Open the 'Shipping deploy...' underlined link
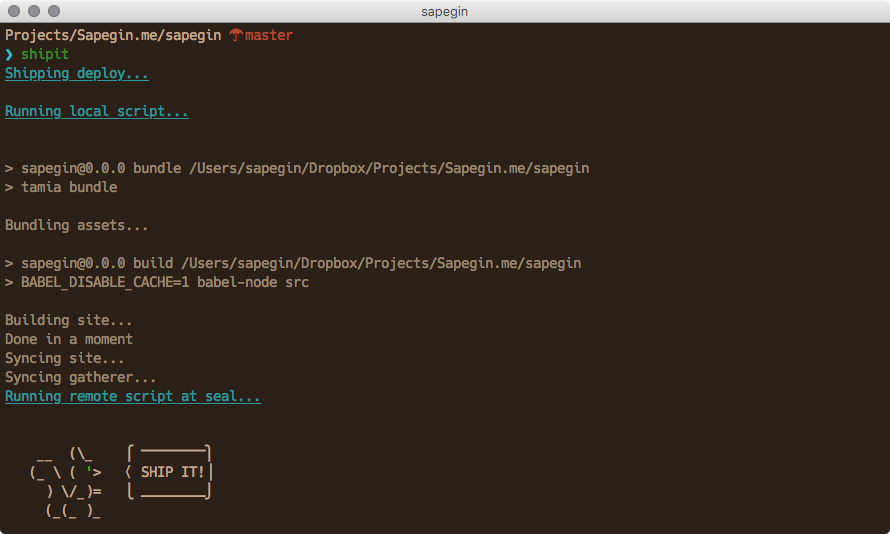The width and height of the screenshot is (890, 534). tap(77, 74)
